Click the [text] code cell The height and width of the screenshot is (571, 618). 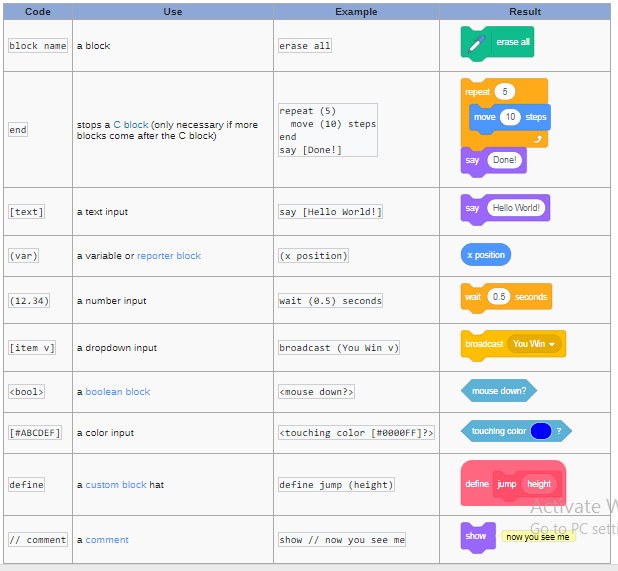(26, 212)
